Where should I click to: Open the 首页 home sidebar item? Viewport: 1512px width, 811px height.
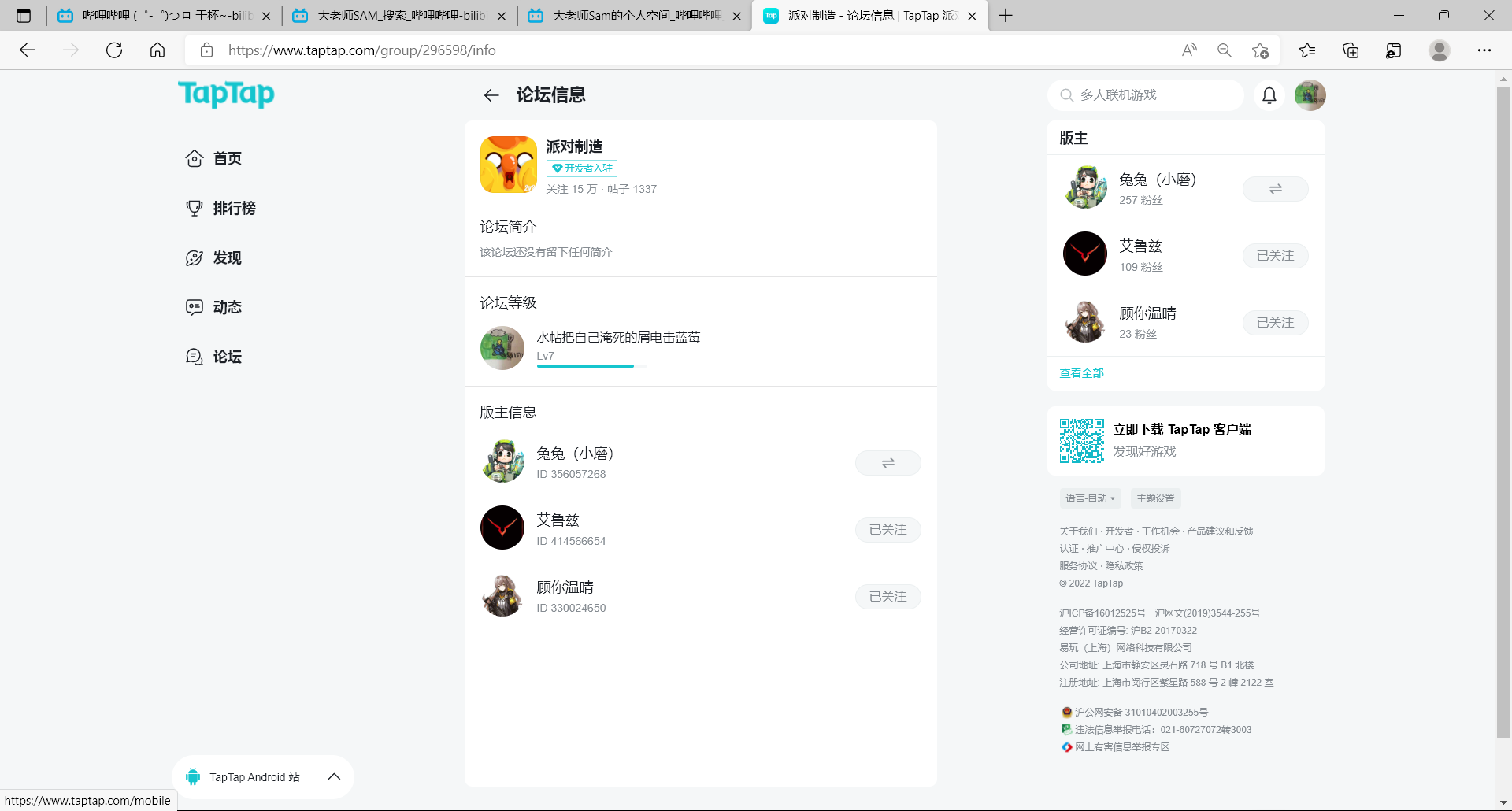point(214,159)
